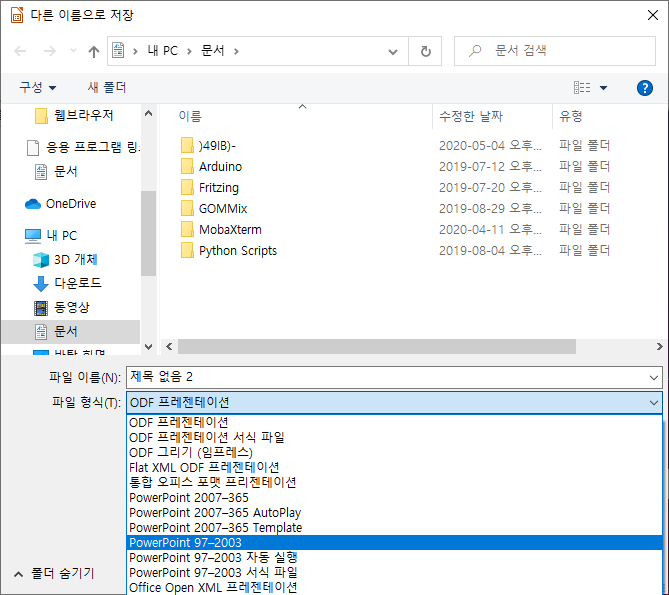Choose 통합 오피스 포맷 프리젠테이션 format
Image resolution: width=669 pixels, height=595 pixels.
[394, 482]
